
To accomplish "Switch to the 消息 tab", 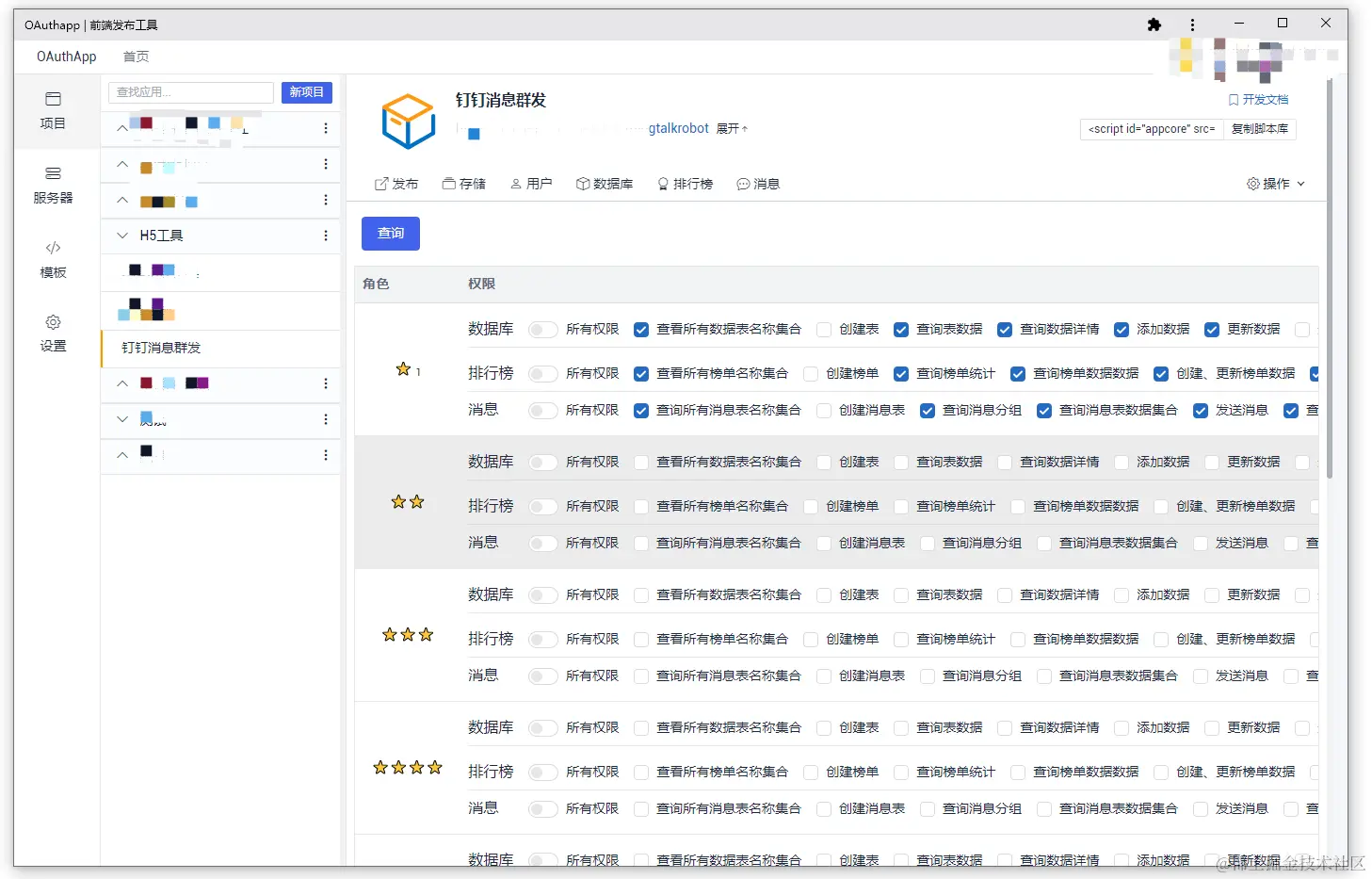I will 758,184.
